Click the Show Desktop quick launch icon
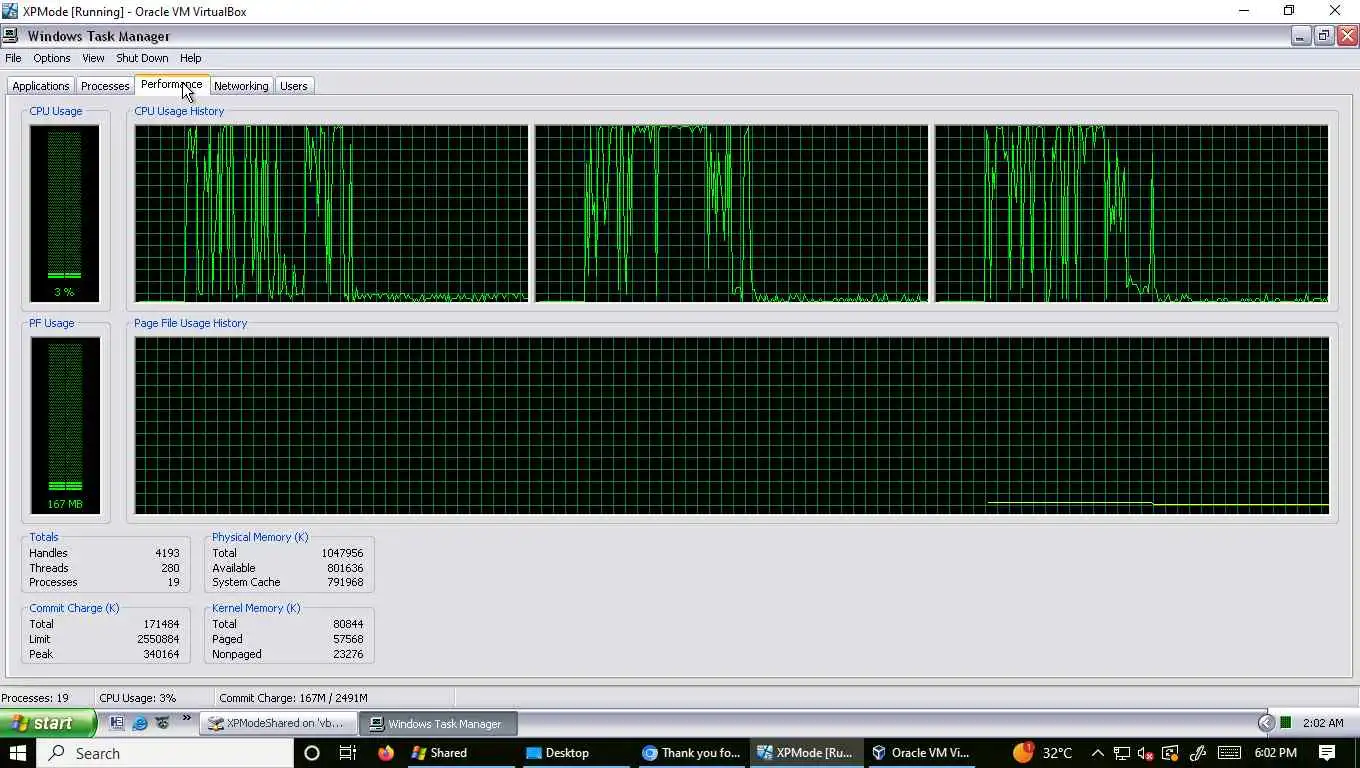Viewport: 1360px width, 768px height. click(x=117, y=722)
